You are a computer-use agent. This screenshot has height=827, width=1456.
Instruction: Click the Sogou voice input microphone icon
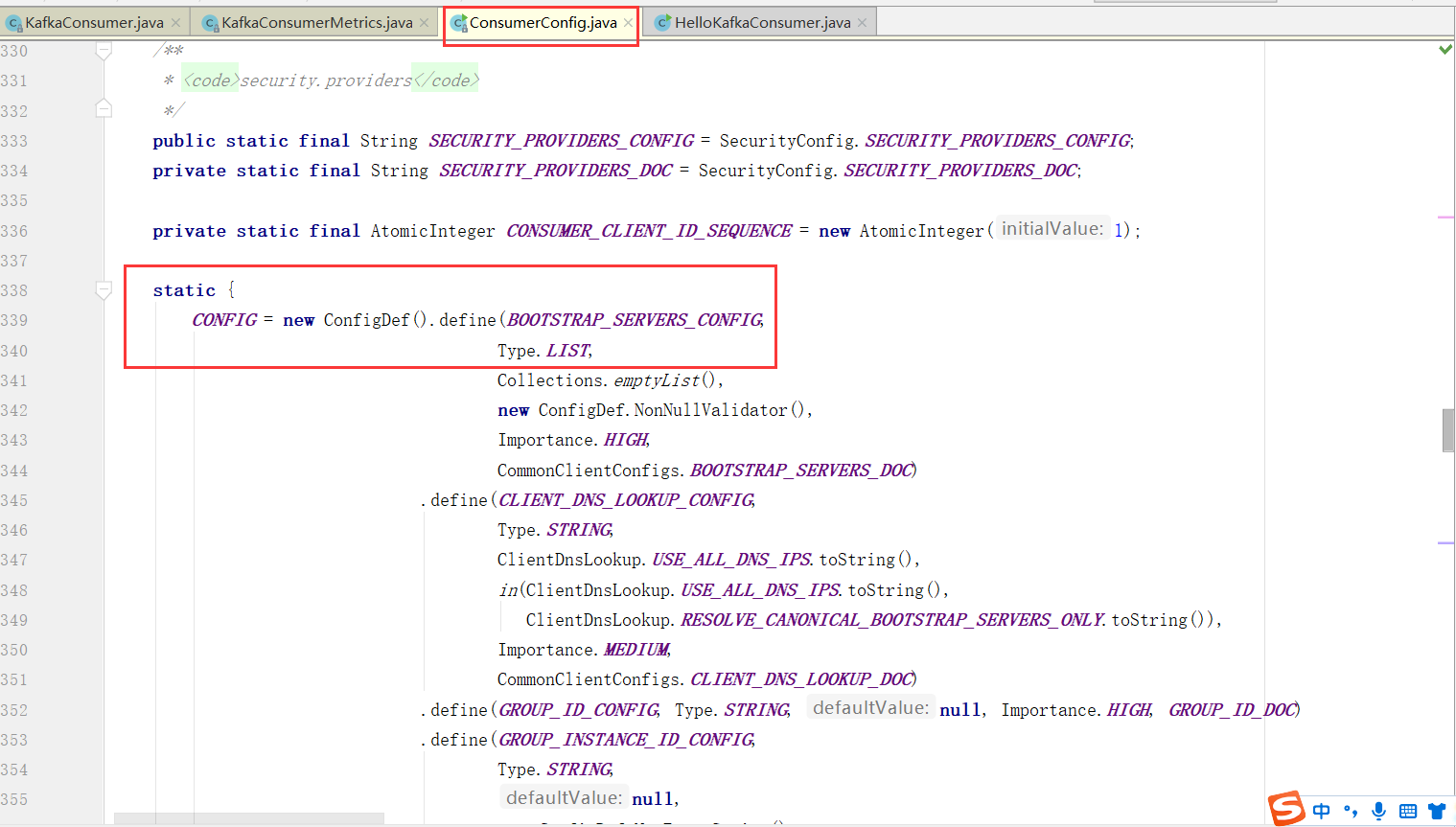click(1378, 811)
